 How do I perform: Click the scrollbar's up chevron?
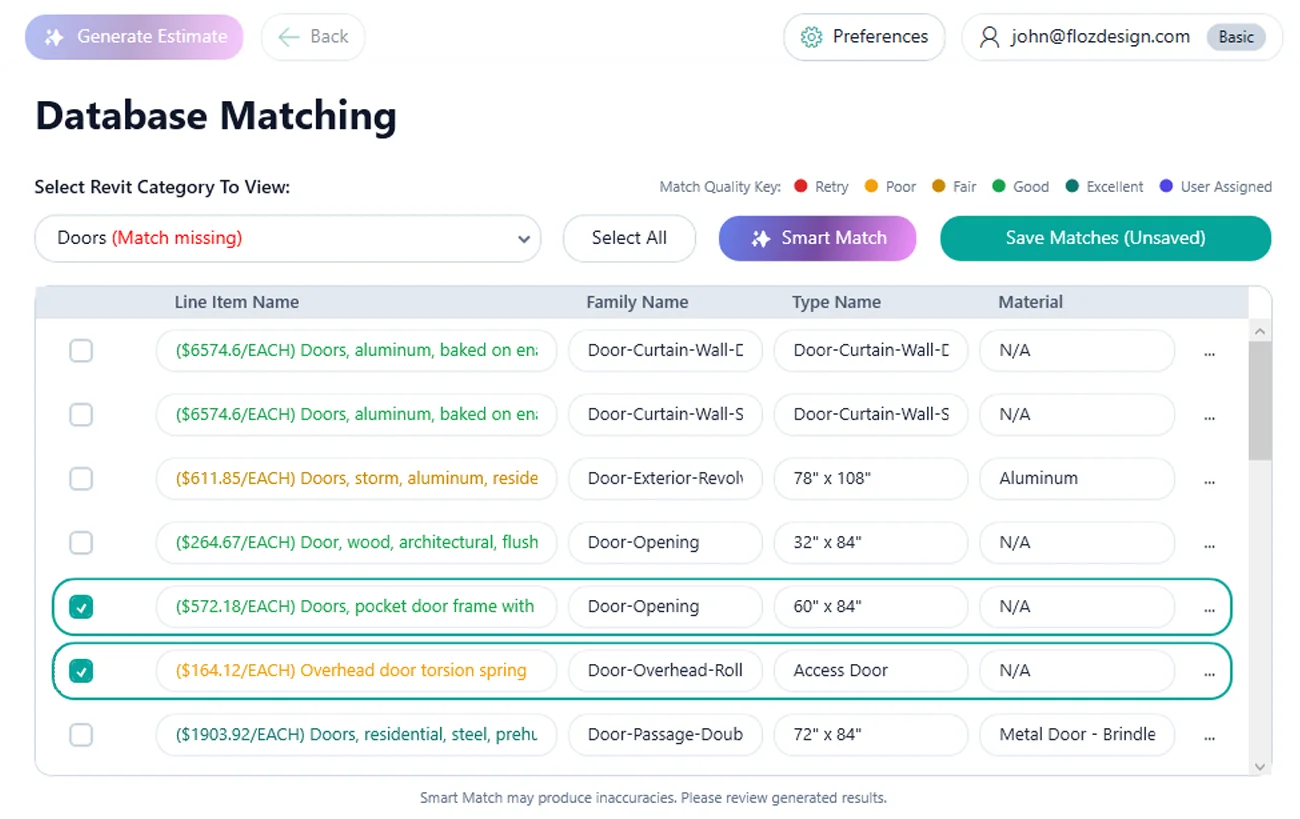[x=1259, y=330]
